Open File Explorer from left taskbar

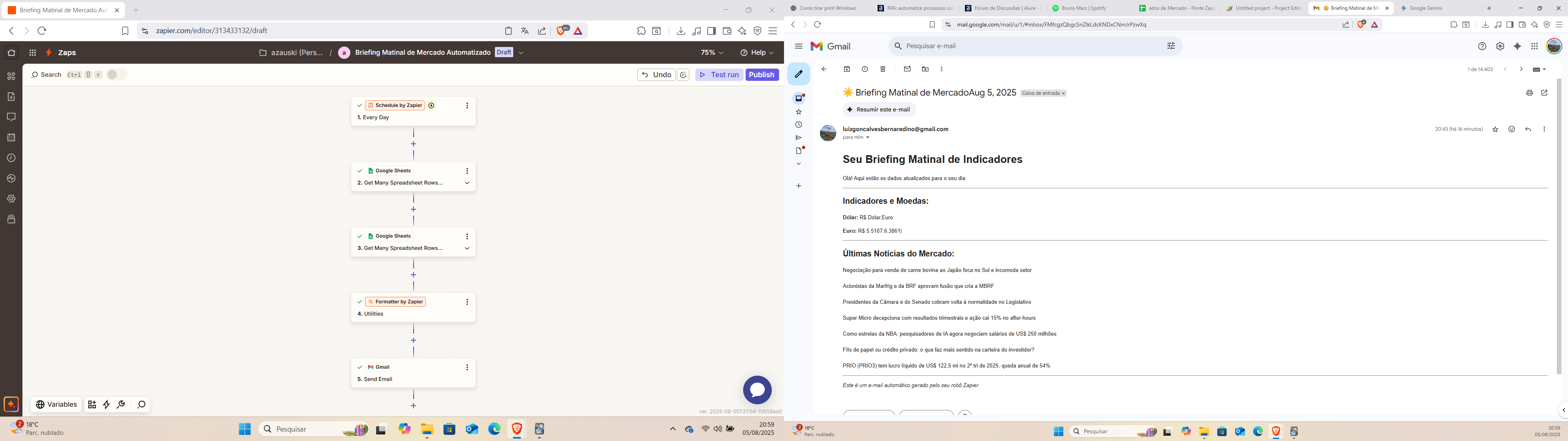click(x=427, y=430)
